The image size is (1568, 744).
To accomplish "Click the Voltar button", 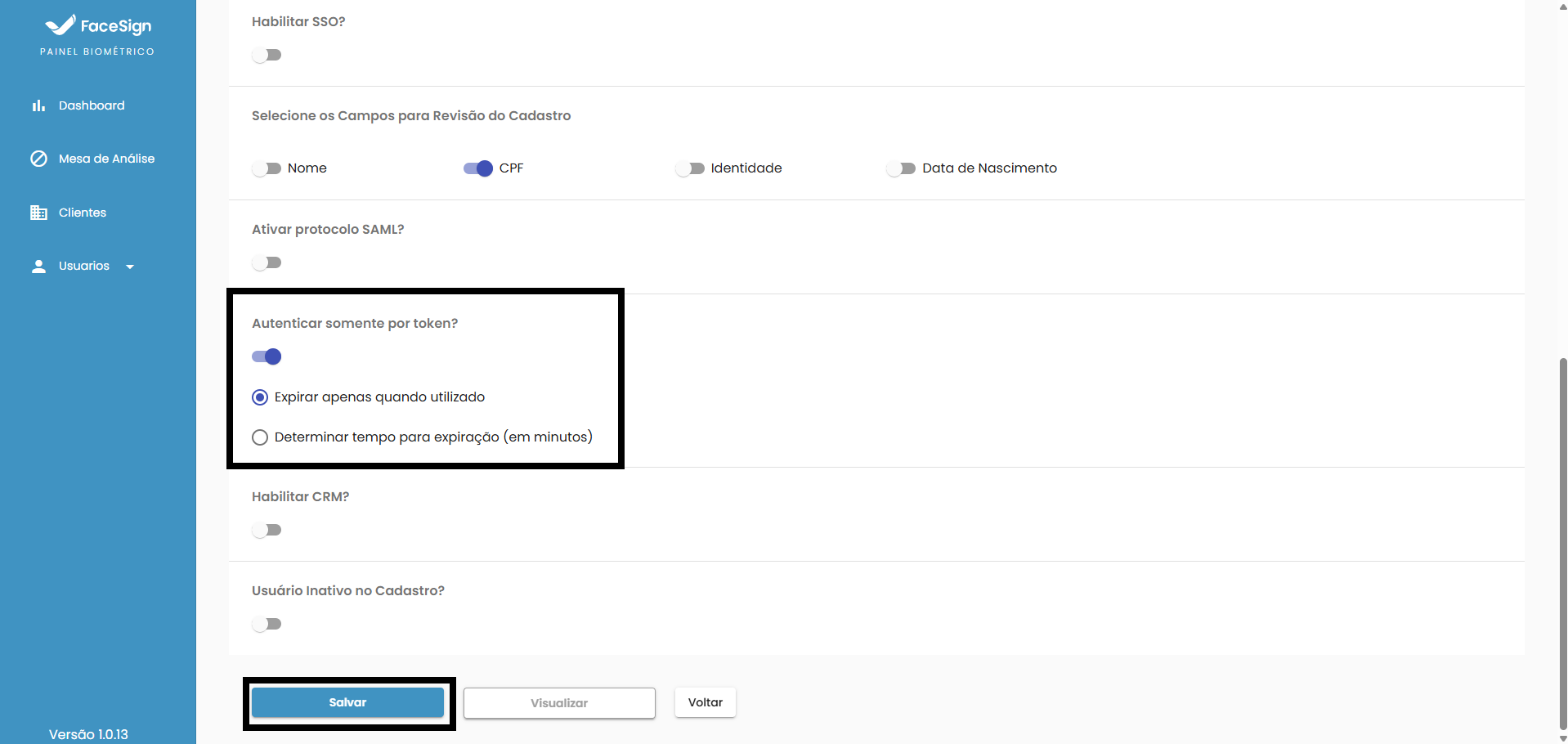I will pos(705,702).
